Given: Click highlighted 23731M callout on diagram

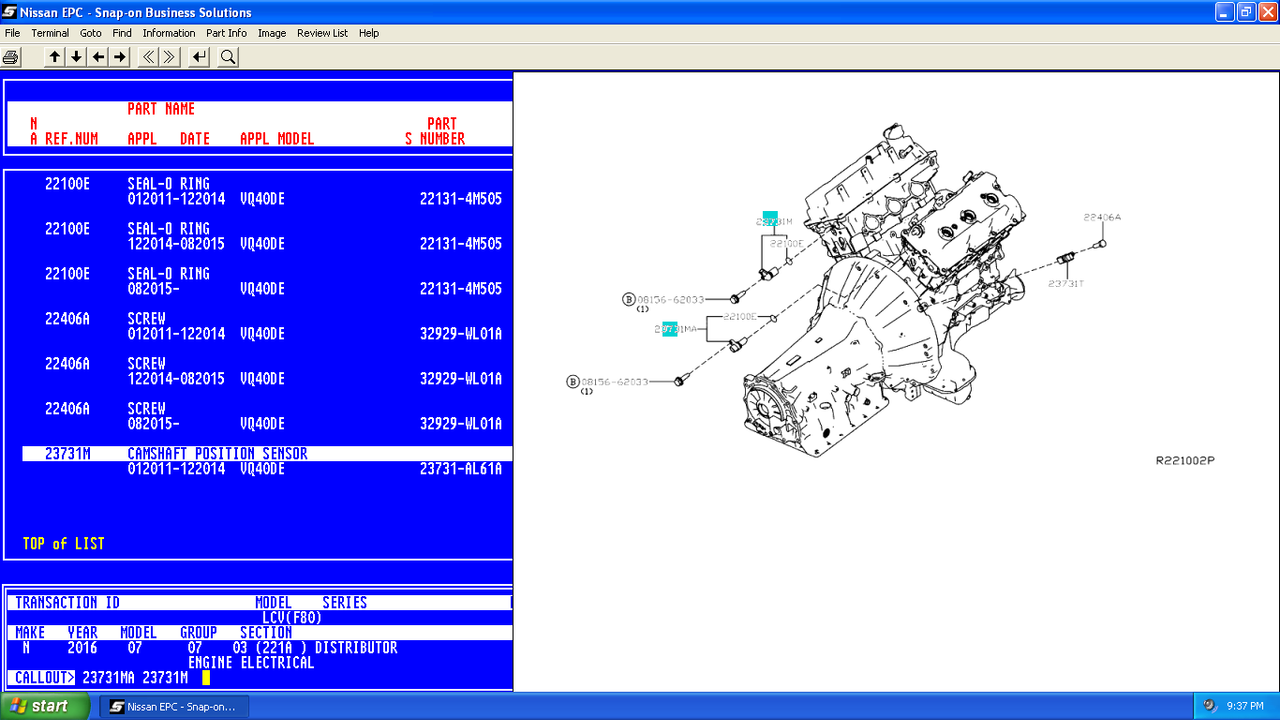Looking at the screenshot, I should tap(774, 221).
